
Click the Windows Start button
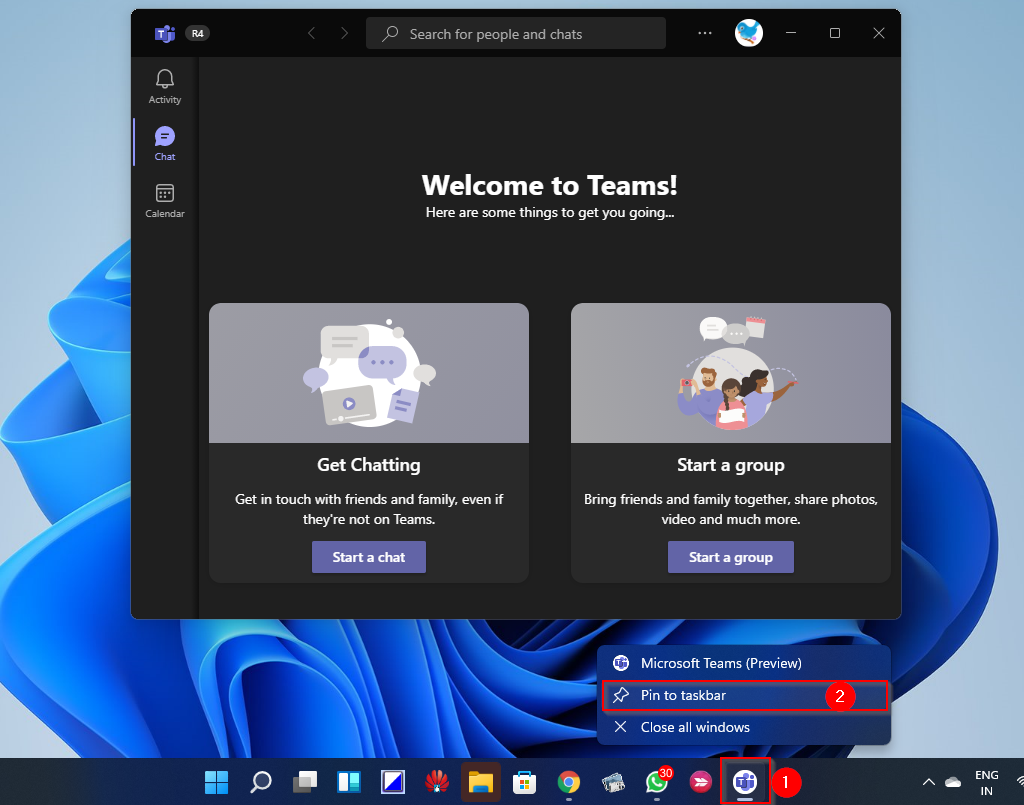point(217,782)
